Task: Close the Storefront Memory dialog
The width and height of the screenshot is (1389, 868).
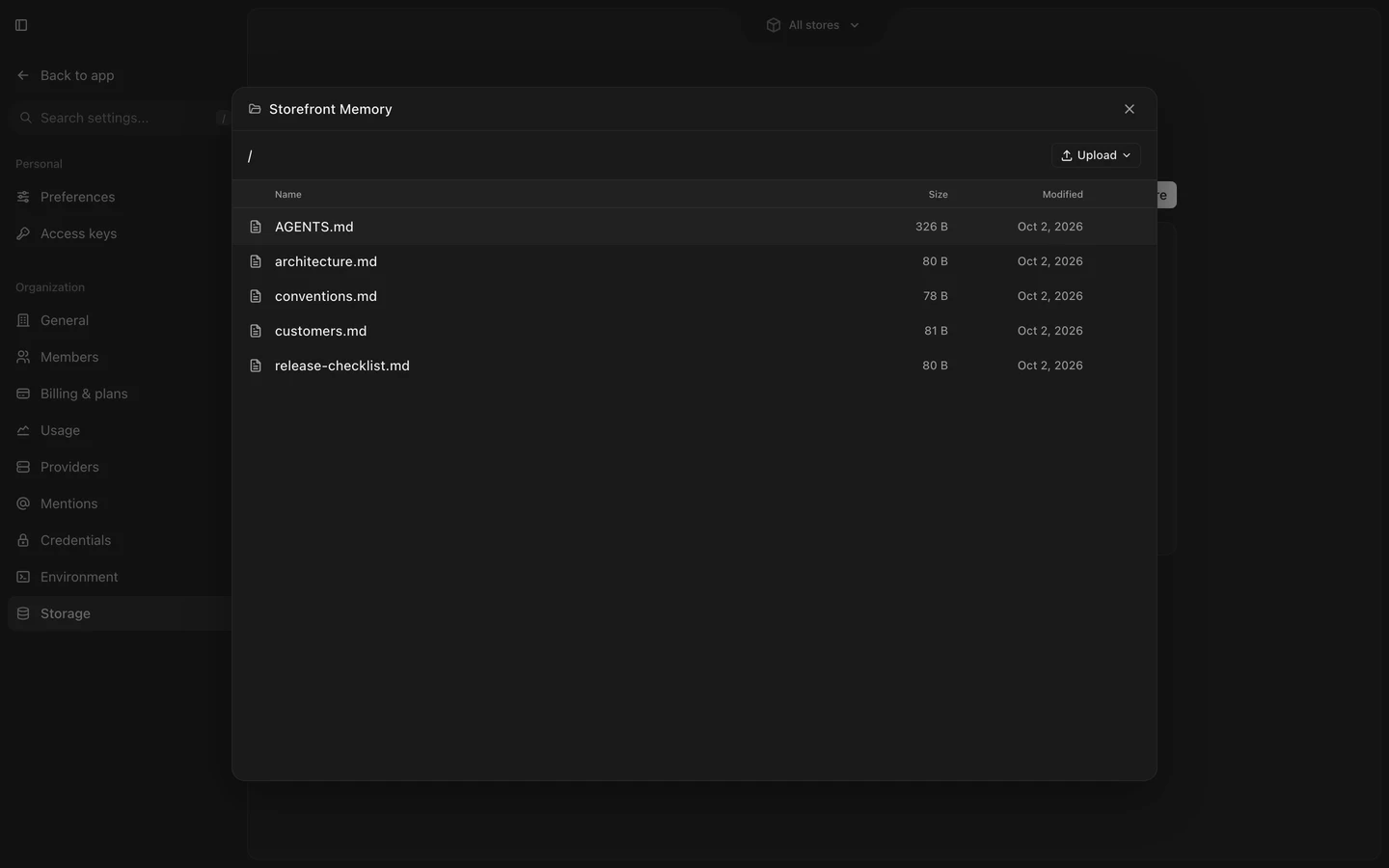Action: [1130, 109]
